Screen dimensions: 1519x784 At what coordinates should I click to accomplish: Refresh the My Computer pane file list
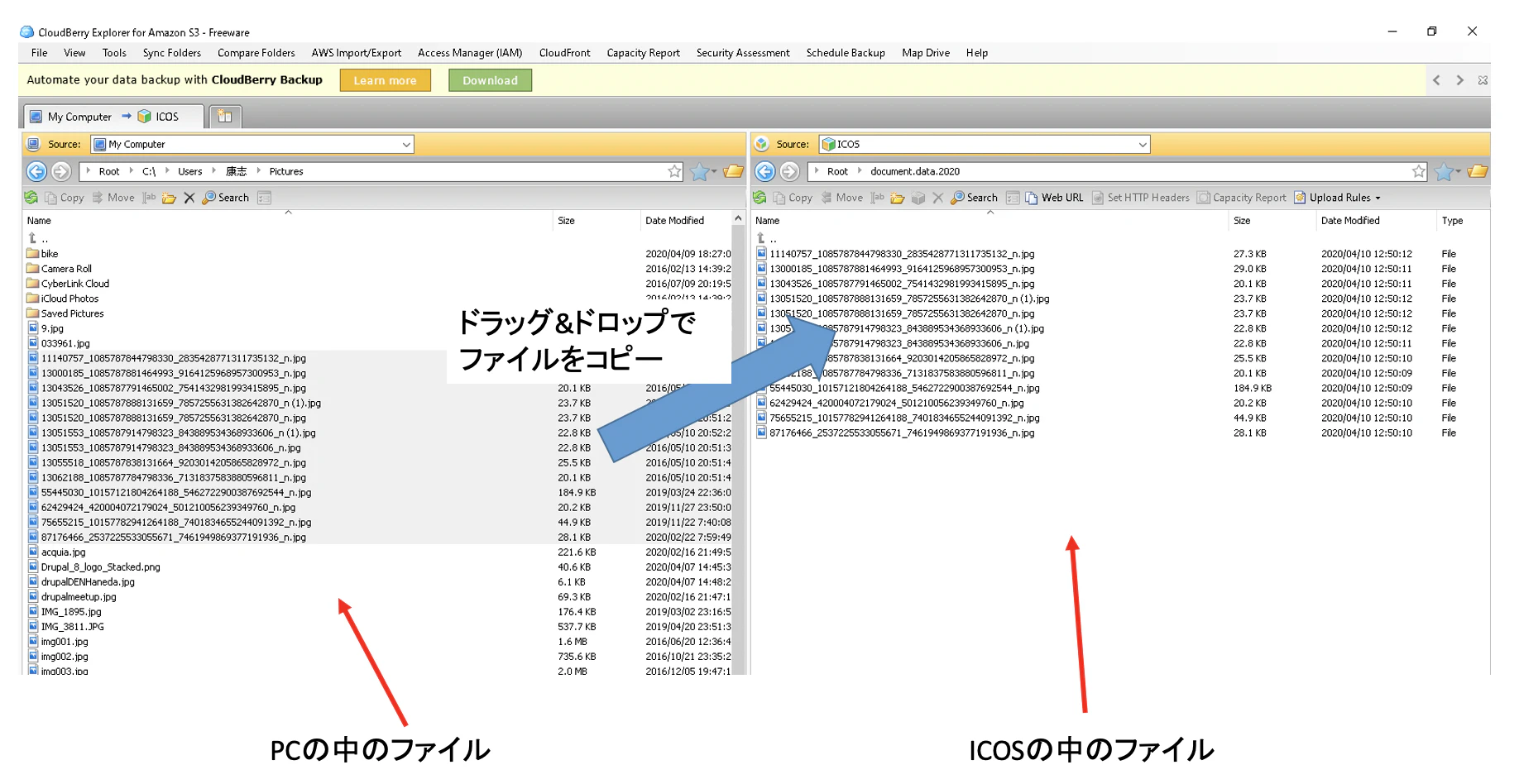[x=31, y=198]
